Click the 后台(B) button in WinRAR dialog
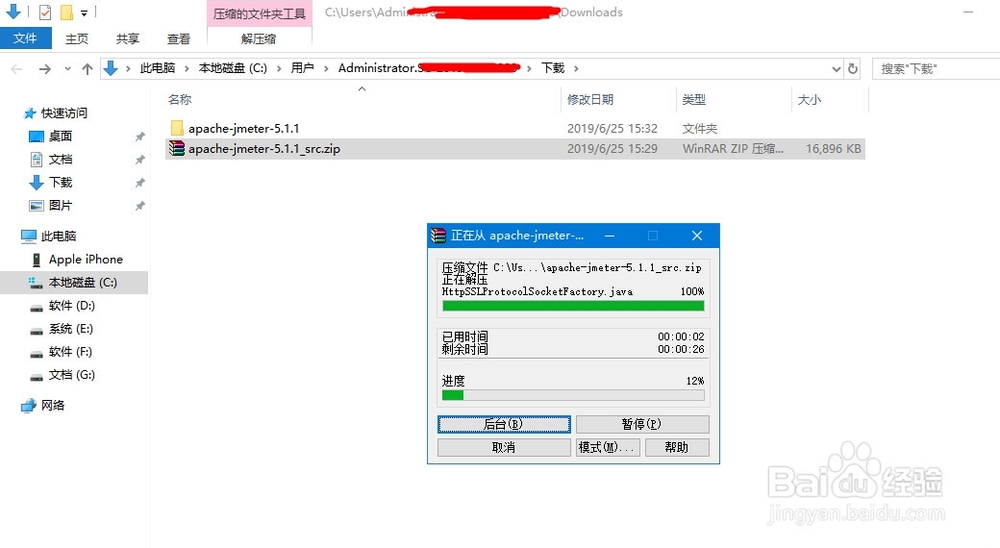This screenshot has width=1000, height=548. tap(504, 424)
